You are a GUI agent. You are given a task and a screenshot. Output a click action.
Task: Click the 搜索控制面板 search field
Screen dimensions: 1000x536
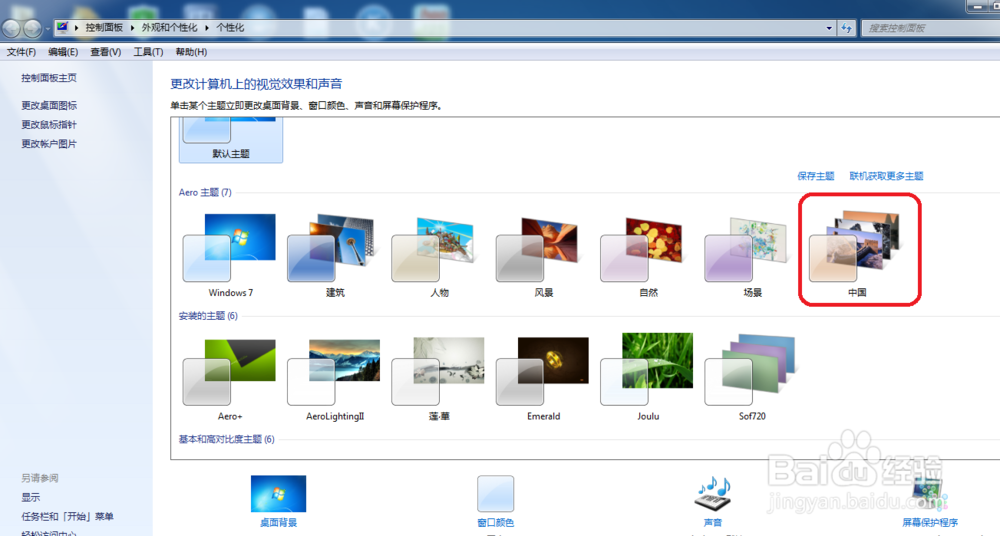(930, 28)
